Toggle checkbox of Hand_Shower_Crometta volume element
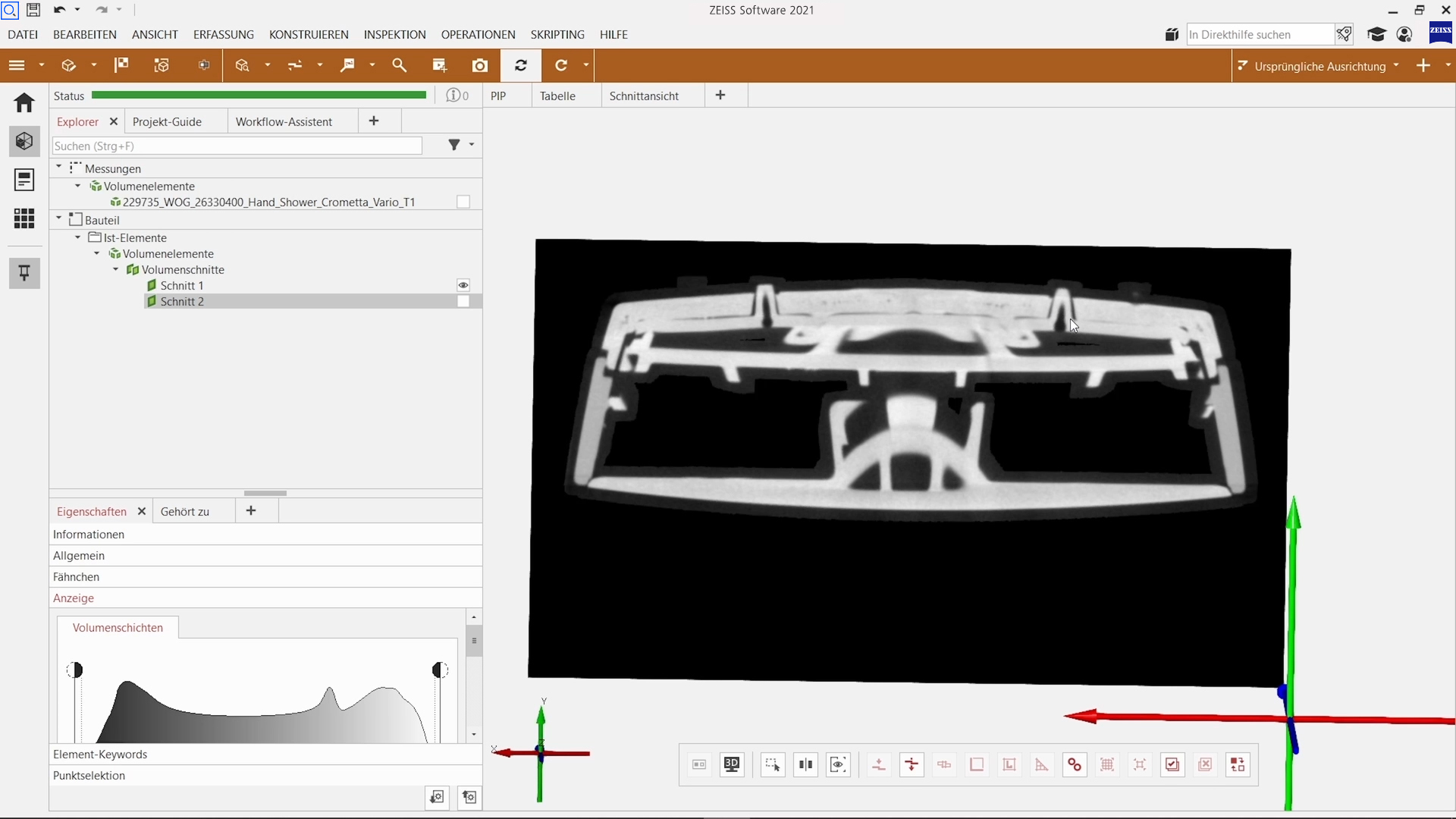This screenshot has height=819, width=1456. point(463,202)
